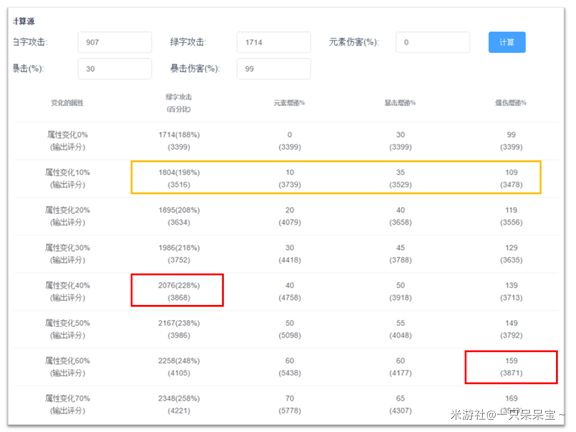Click the cell with score (3635)
The image size is (576, 432).
tap(511, 253)
